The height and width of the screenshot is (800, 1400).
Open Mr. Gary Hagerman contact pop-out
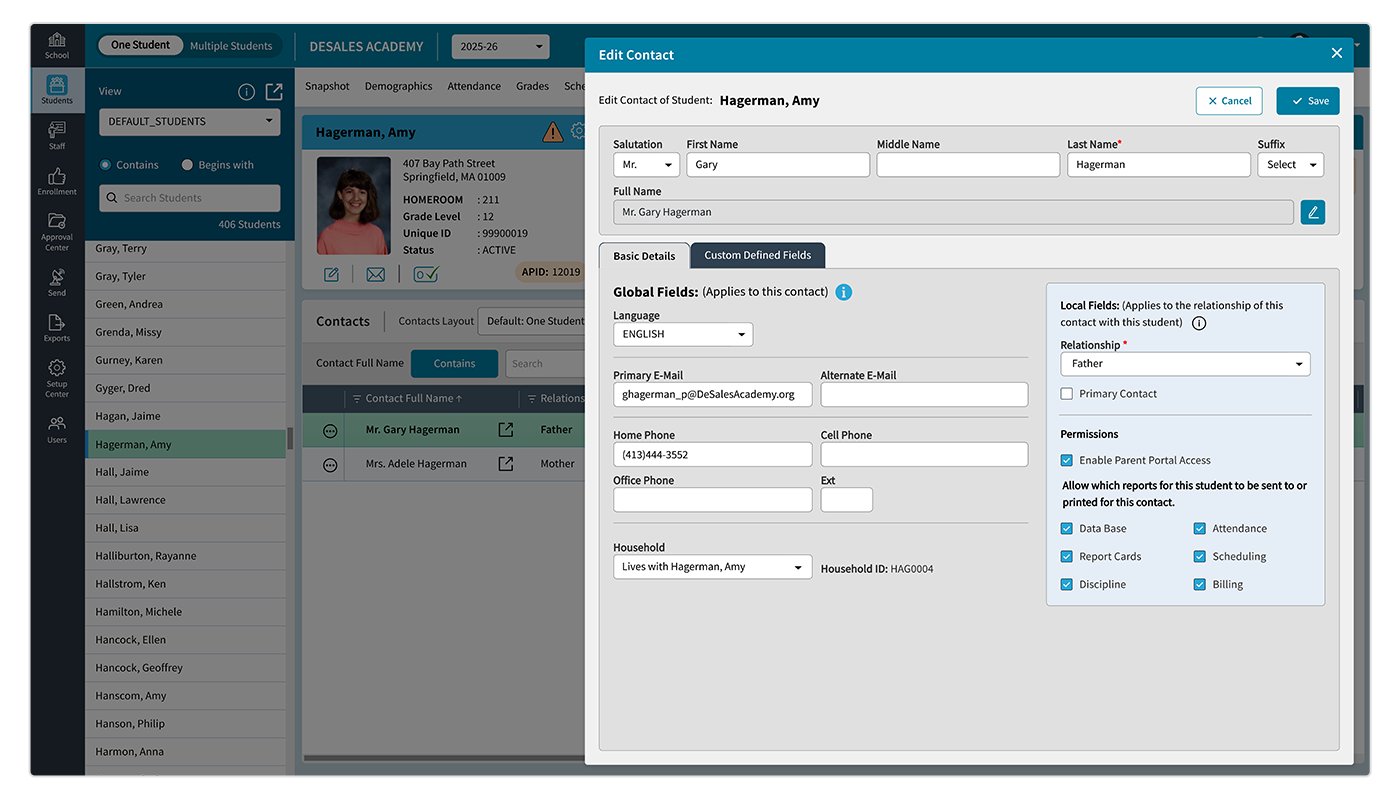[x=506, y=430]
